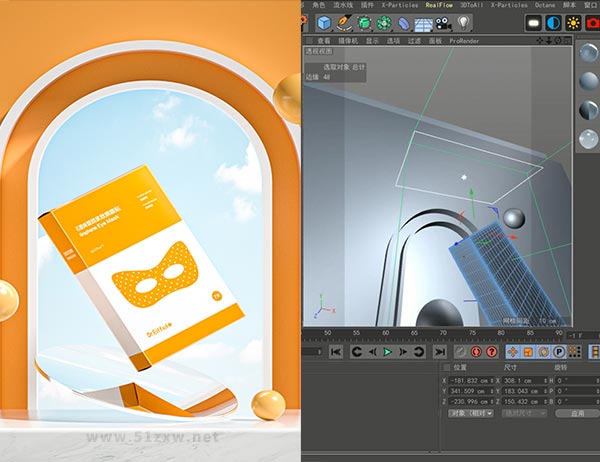Click the 应用 apply button
This screenshot has width=600, height=462.
(x=577, y=413)
